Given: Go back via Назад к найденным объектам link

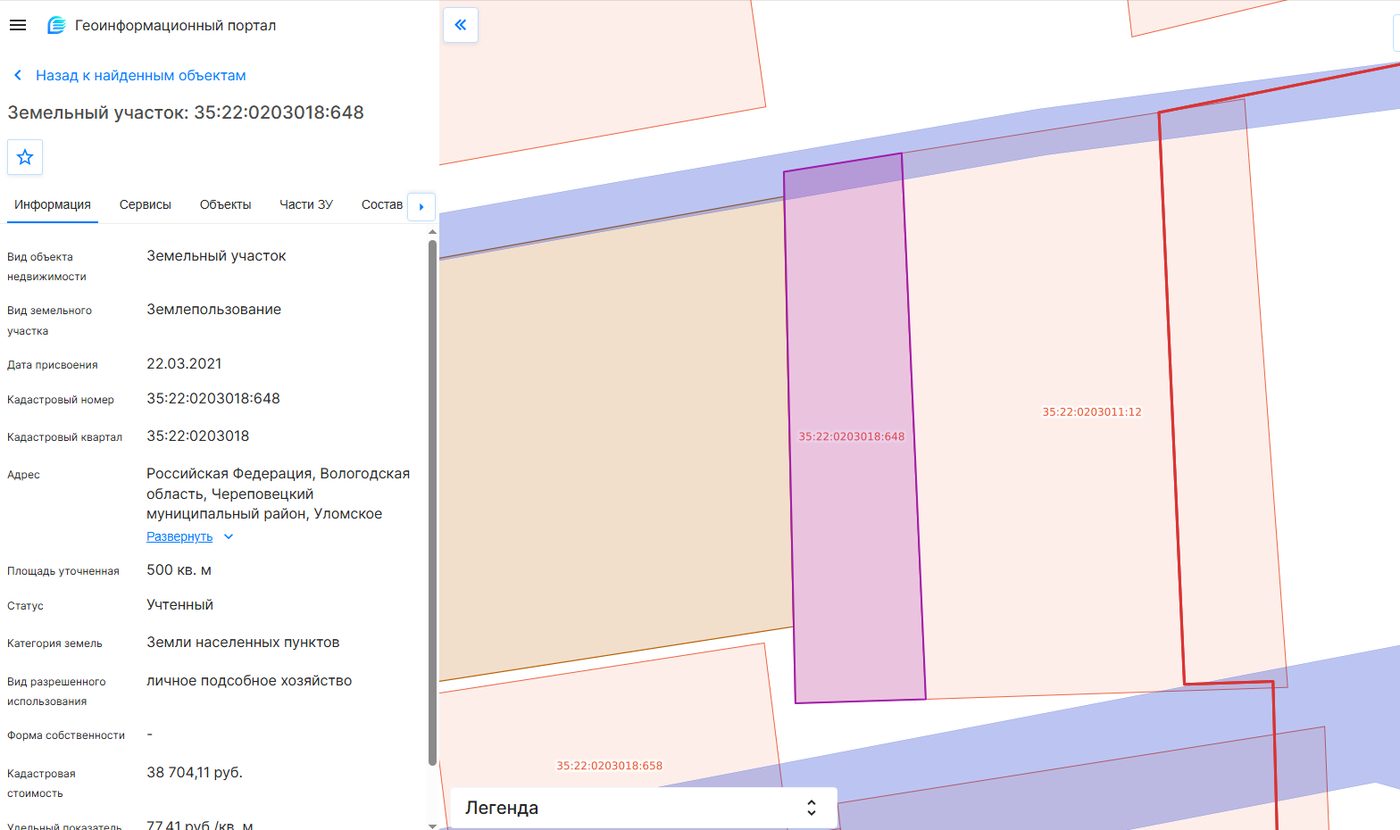Looking at the screenshot, I should coord(141,75).
